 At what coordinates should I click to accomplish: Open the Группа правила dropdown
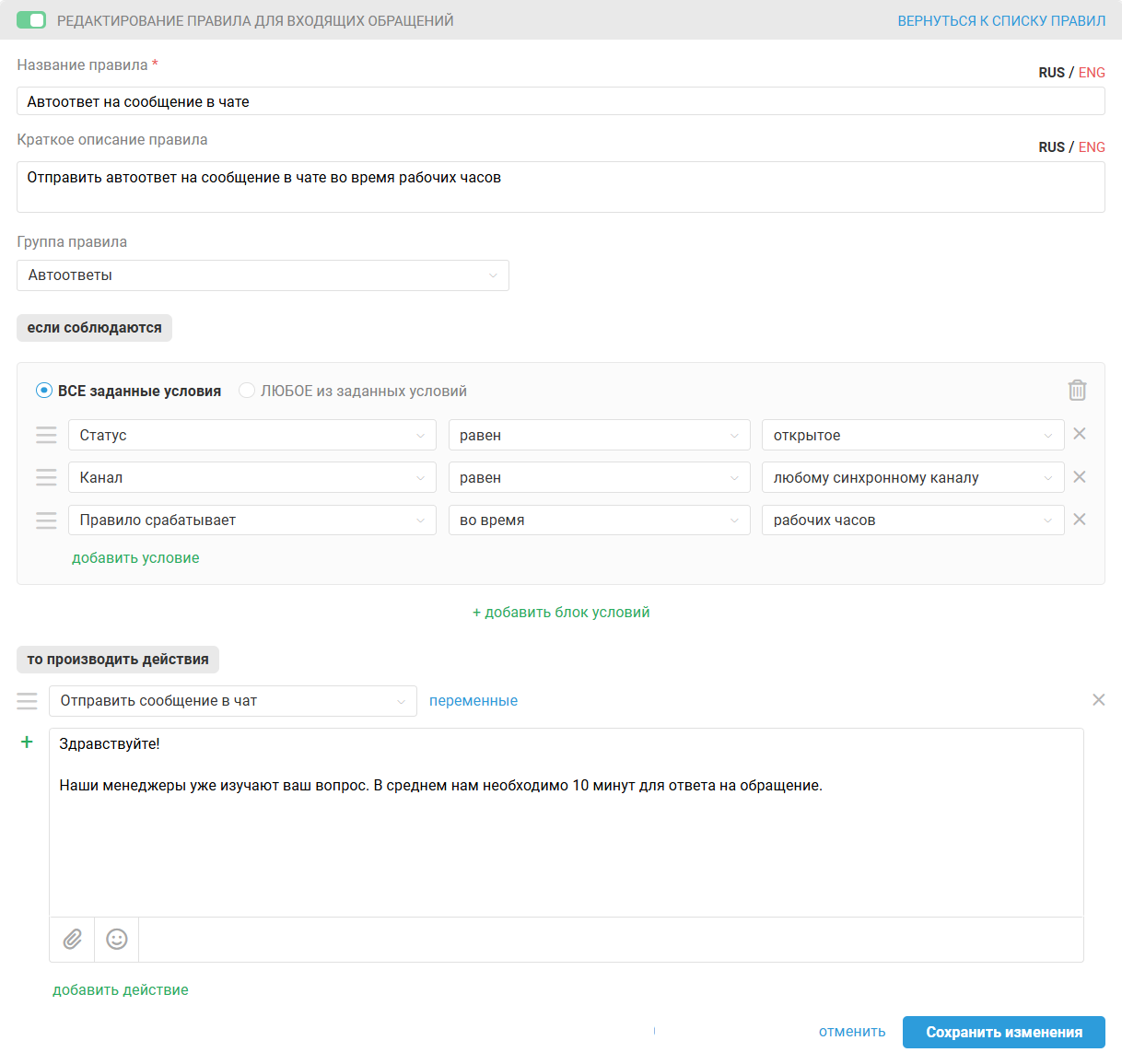click(263, 275)
